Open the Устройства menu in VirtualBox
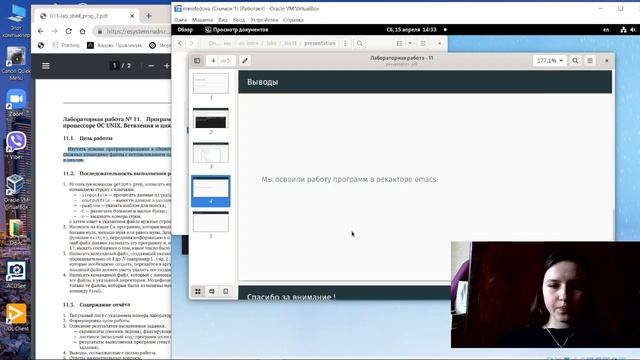This screenshot has height=360, width=640. 264,20
